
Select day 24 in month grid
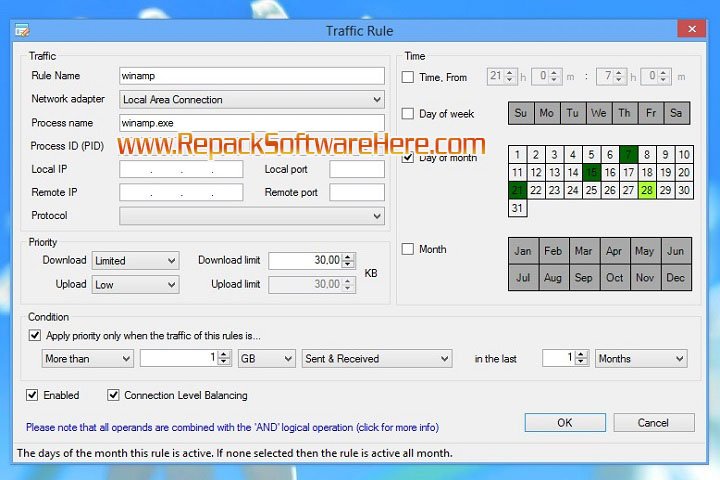point(573,190)
